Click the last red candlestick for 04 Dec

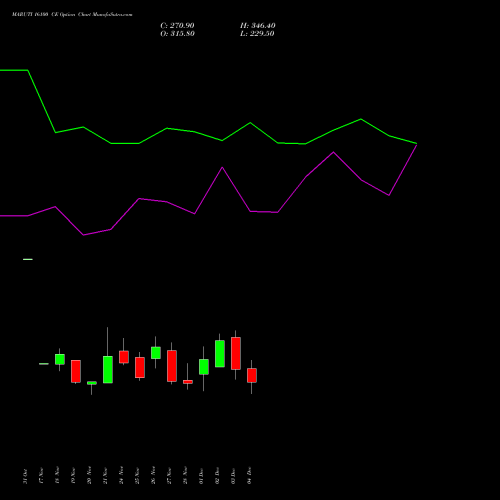pyautogui.click(x=252, y=375)
